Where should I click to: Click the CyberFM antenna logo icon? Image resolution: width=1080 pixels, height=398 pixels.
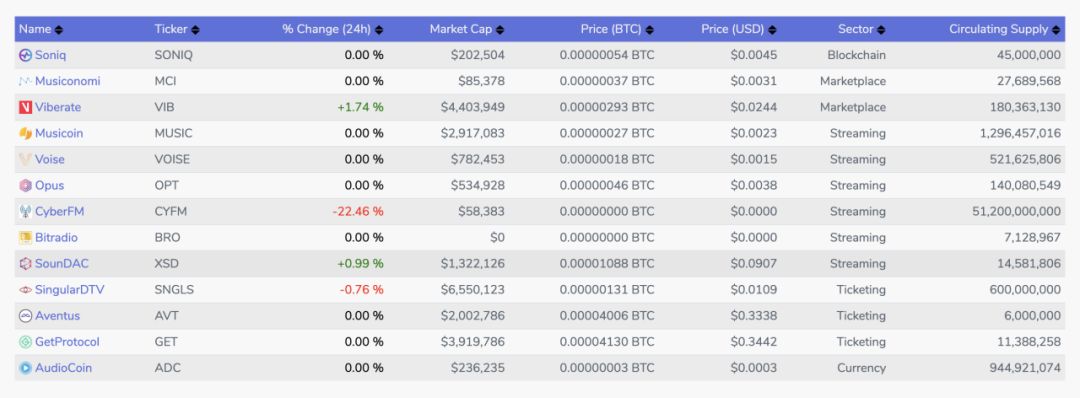point(25,211)
